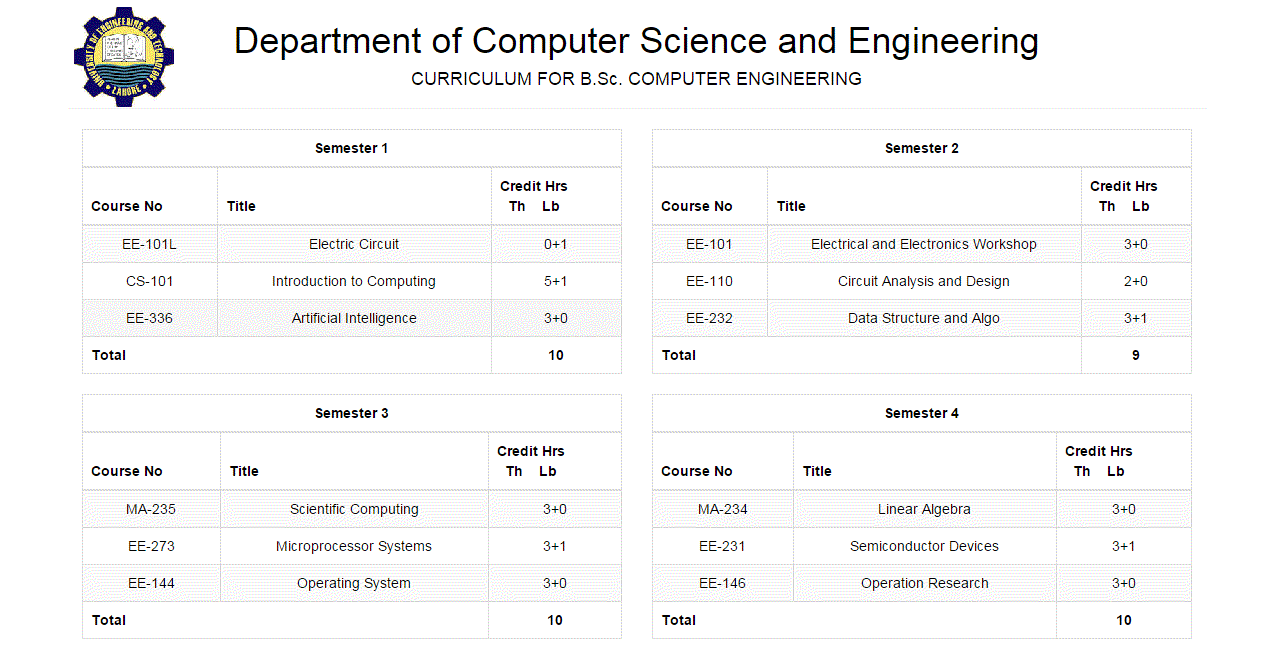
Task: Select the Semester 2 table header
Action: click(x=921, y=148)
